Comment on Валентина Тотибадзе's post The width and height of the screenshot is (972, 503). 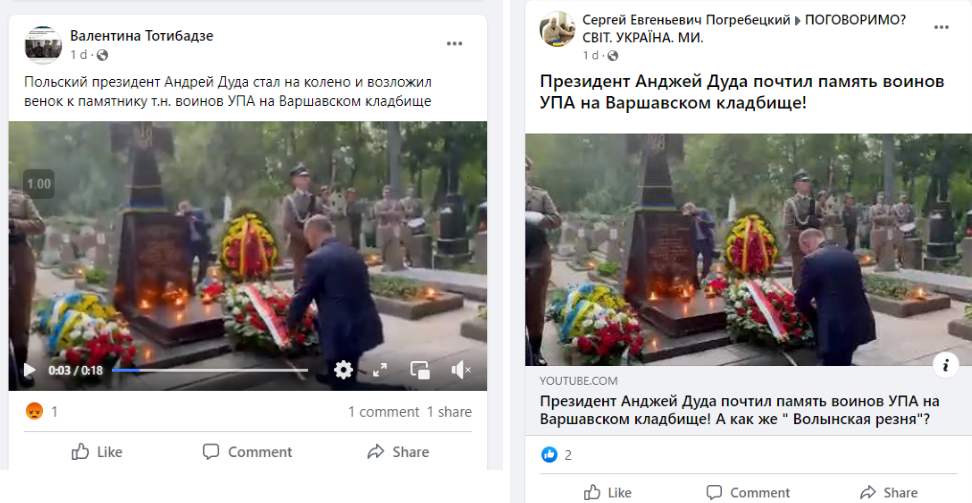pyautogui.click(x=247, y=452)
